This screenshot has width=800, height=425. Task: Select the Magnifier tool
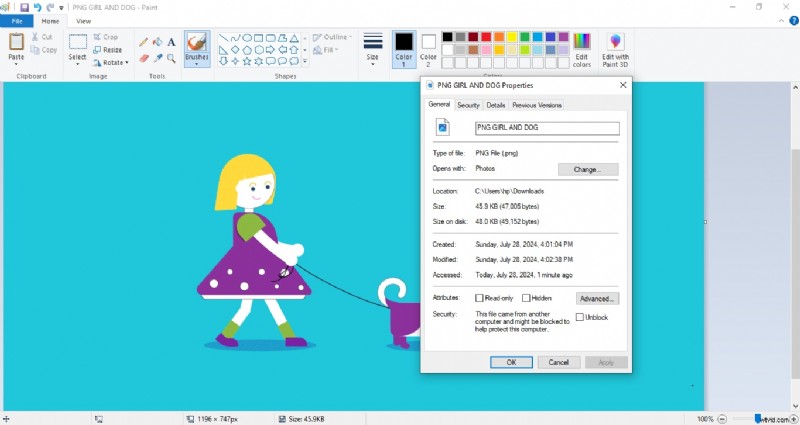(x=171, y=58)
